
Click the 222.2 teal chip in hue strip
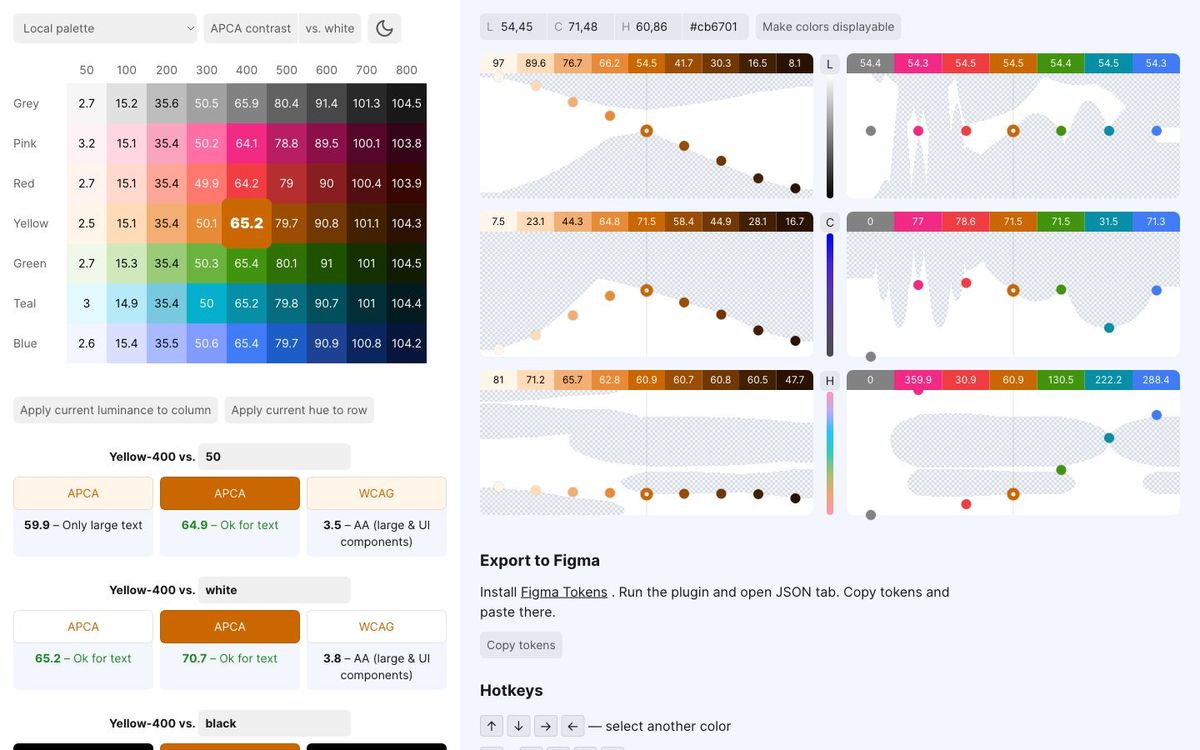1108,380
